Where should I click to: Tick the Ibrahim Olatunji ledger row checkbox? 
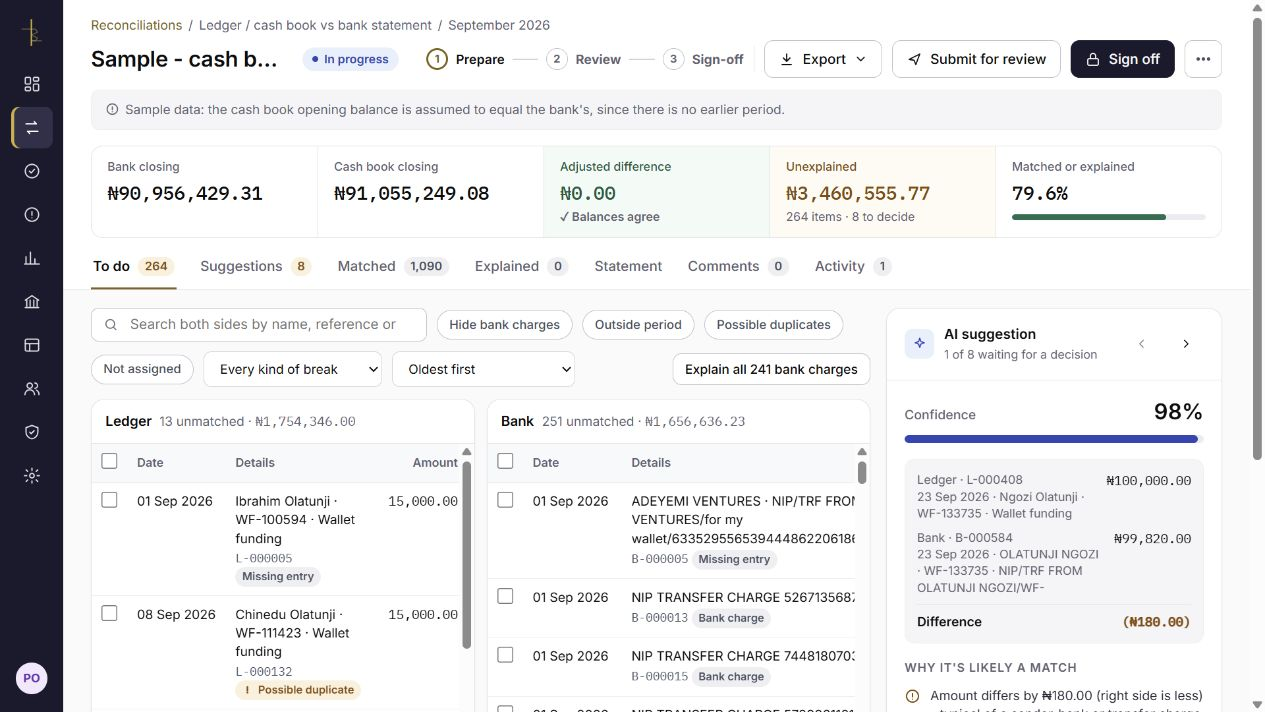coord(110,500)
